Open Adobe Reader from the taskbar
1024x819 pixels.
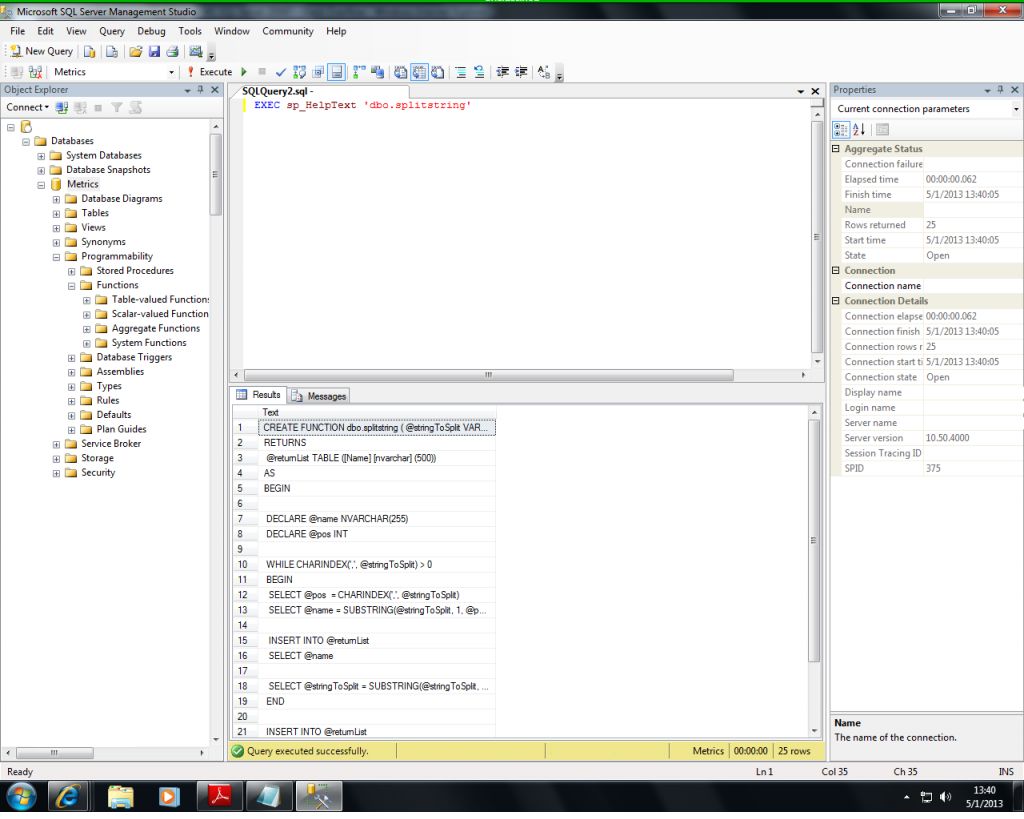pos(219,797)
